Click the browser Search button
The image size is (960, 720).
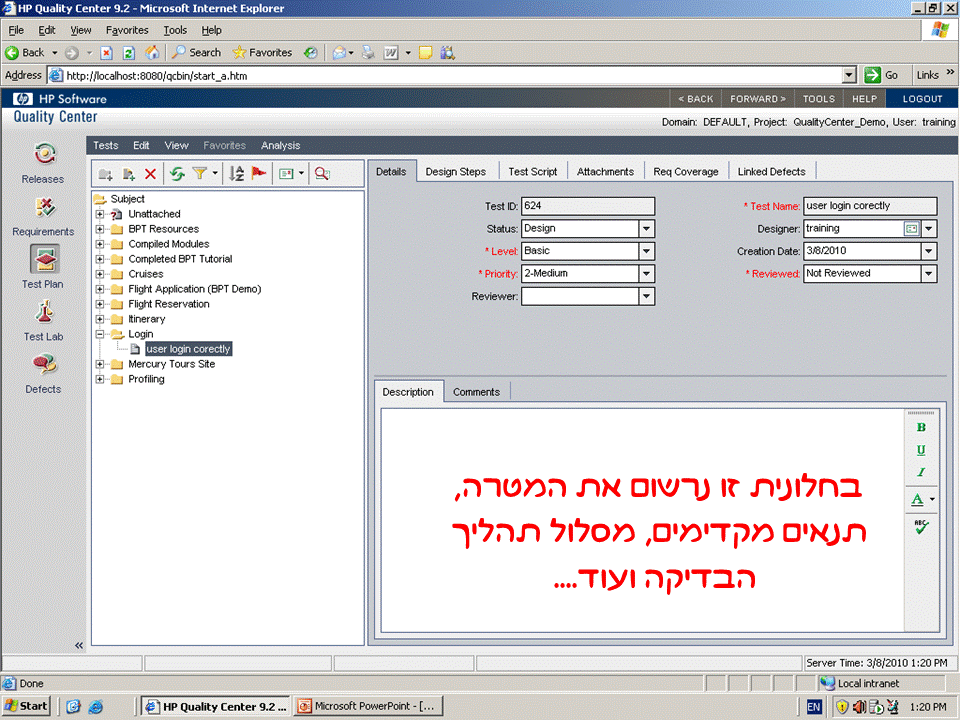pos(196,53)
